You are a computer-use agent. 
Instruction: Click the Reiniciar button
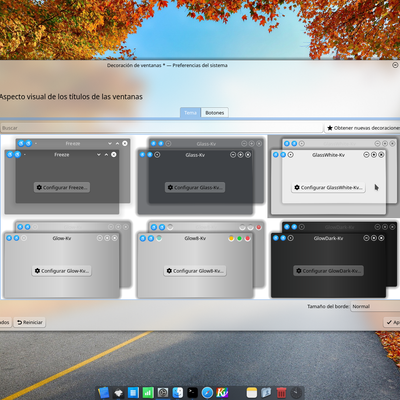(30, 322)
